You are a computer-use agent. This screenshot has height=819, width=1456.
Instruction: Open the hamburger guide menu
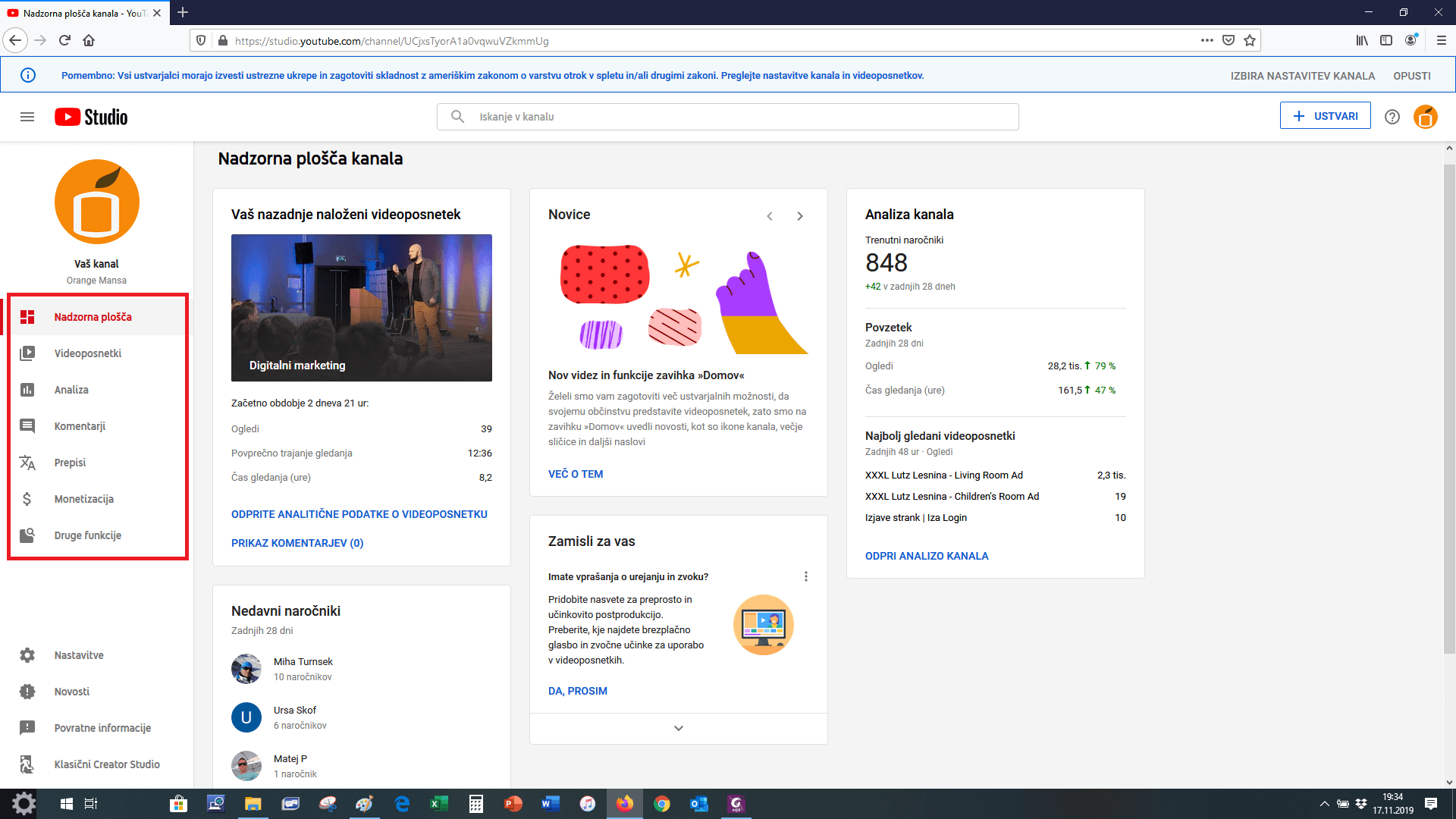[27, 117]
